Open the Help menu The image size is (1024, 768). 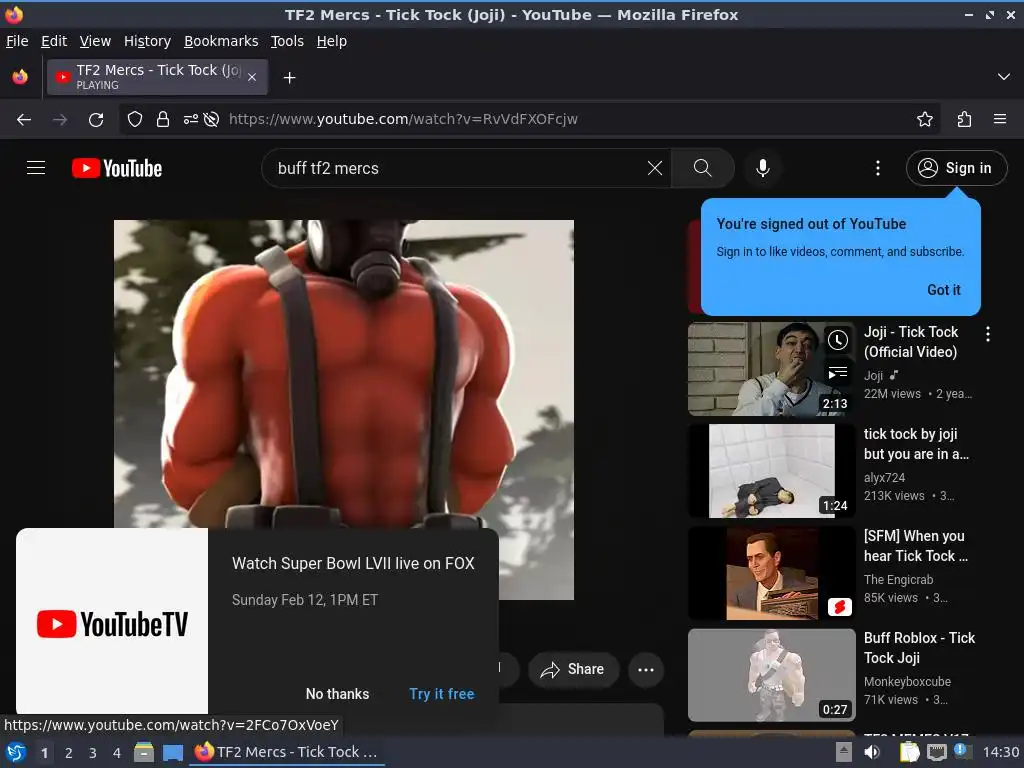pyautogui.click(x=332, y=41)
